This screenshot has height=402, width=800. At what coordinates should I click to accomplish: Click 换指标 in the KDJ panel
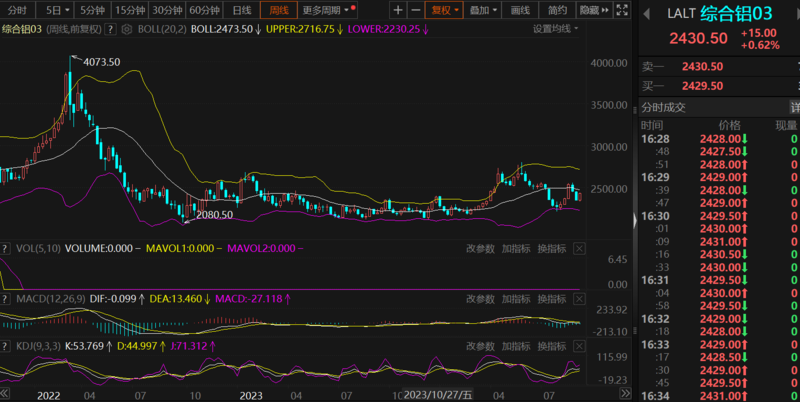(x=553, y=345)
